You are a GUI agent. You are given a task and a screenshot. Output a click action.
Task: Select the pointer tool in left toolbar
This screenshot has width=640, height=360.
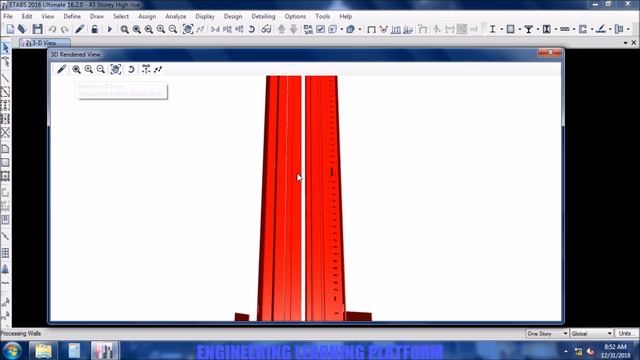[5, 48]
